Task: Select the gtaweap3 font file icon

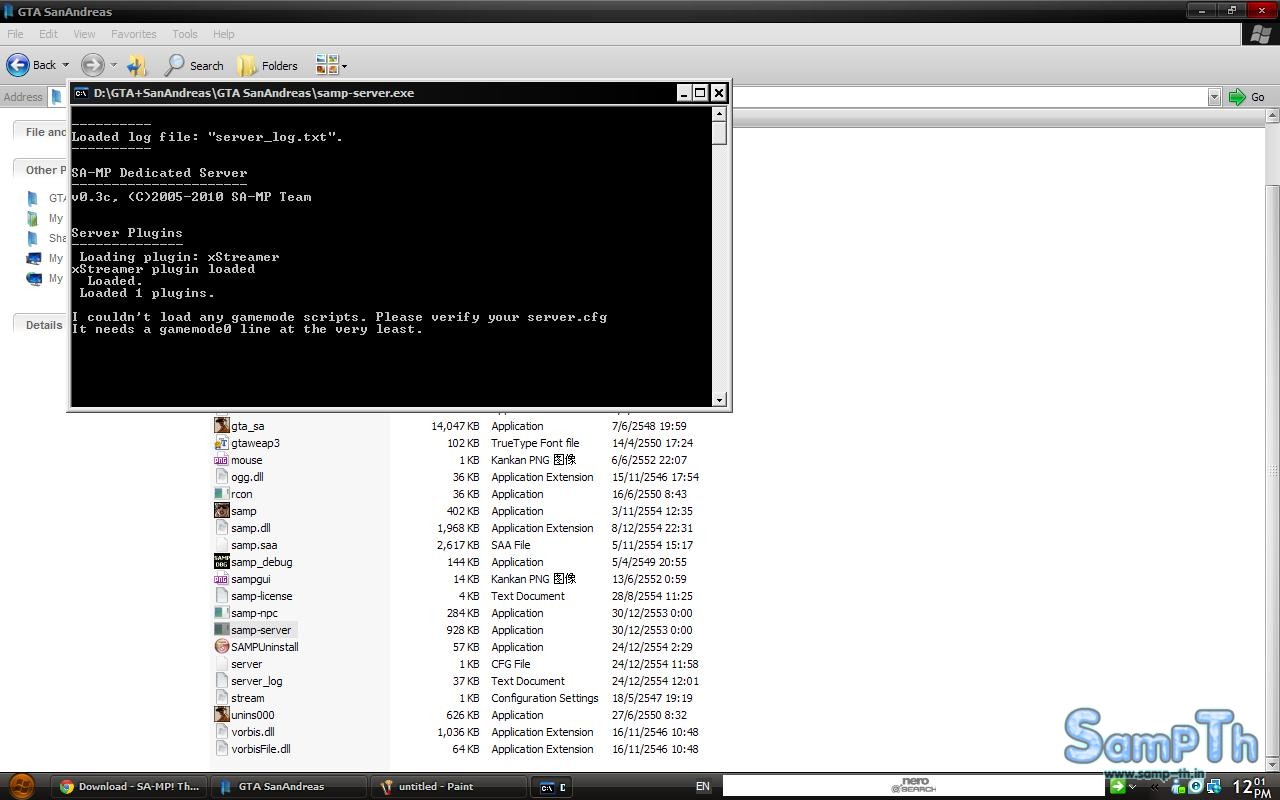Action: pos(221,443)
